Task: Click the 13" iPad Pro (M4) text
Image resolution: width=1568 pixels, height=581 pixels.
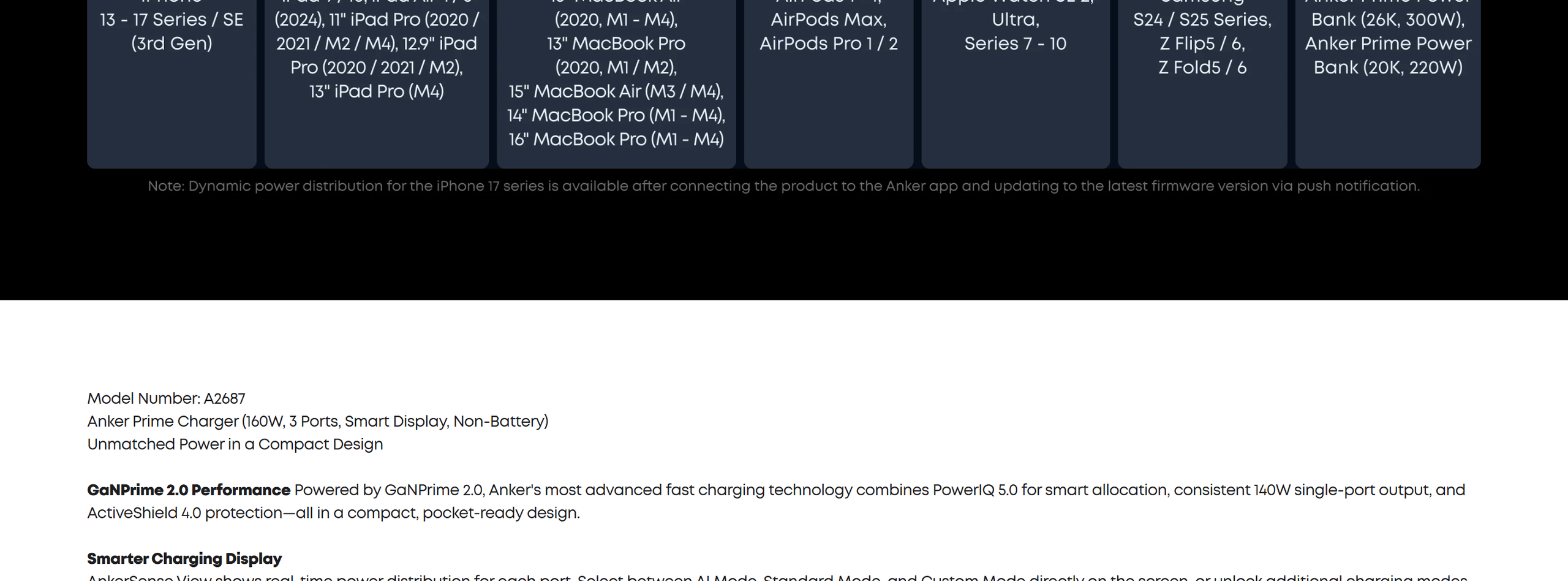Action: [376, 92]
